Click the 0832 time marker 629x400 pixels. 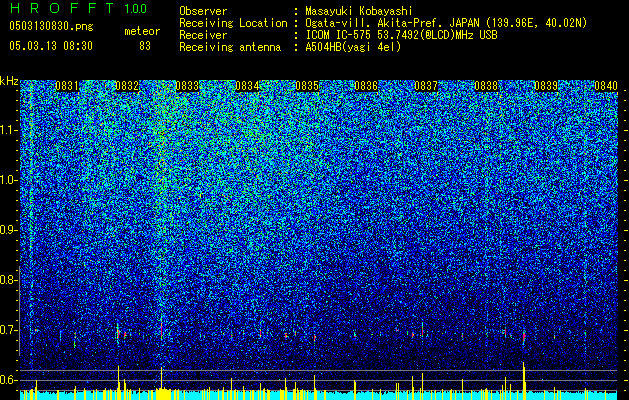click(x=127, y=86)
